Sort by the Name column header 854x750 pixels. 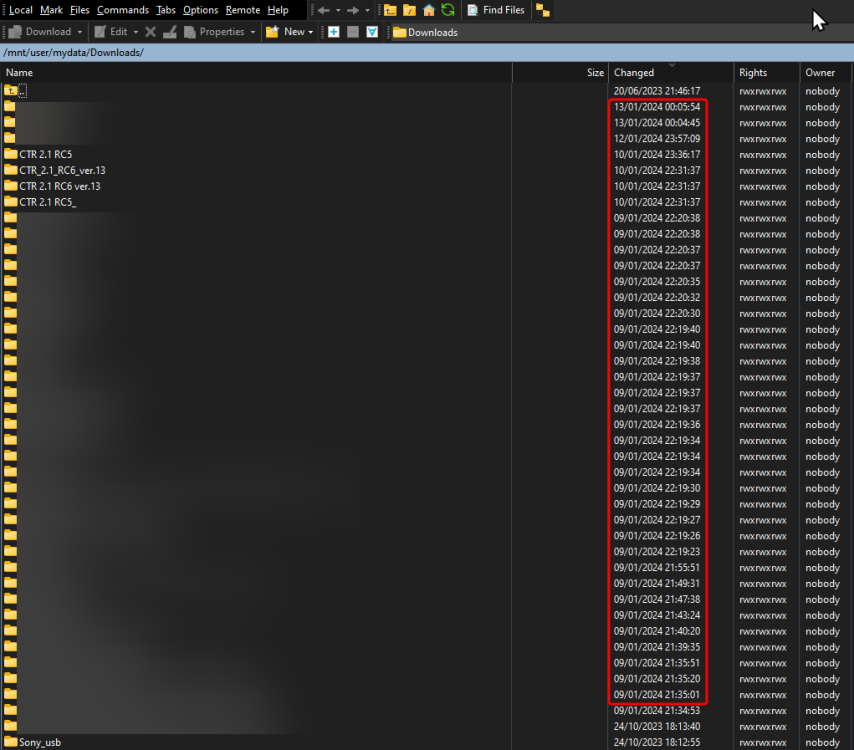pos(256,72)
